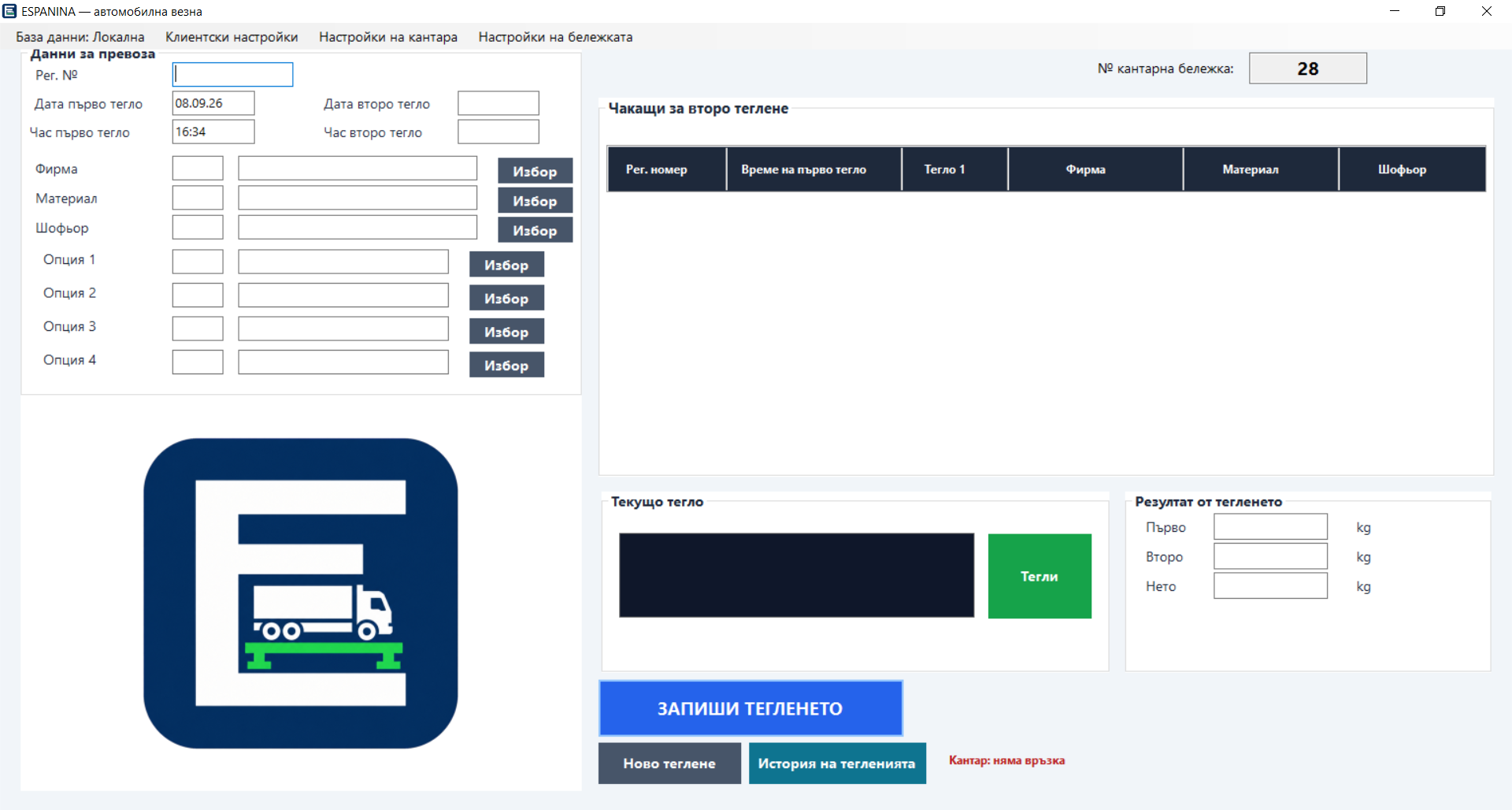Click the Нето result field
This screenshot has width=1512, height=810.
click(x=1270, y=585)
